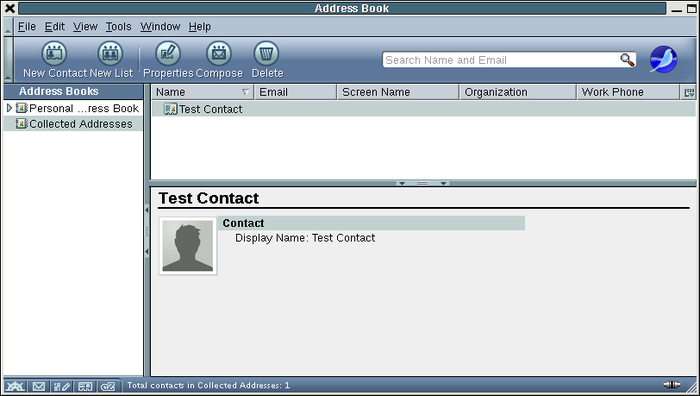
Task: Sort by Organization column header
Action: pyautogui.click(x=518, y=92)
